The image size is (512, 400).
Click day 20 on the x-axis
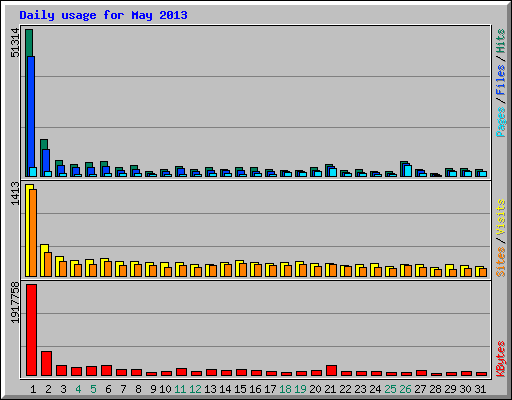315,389
